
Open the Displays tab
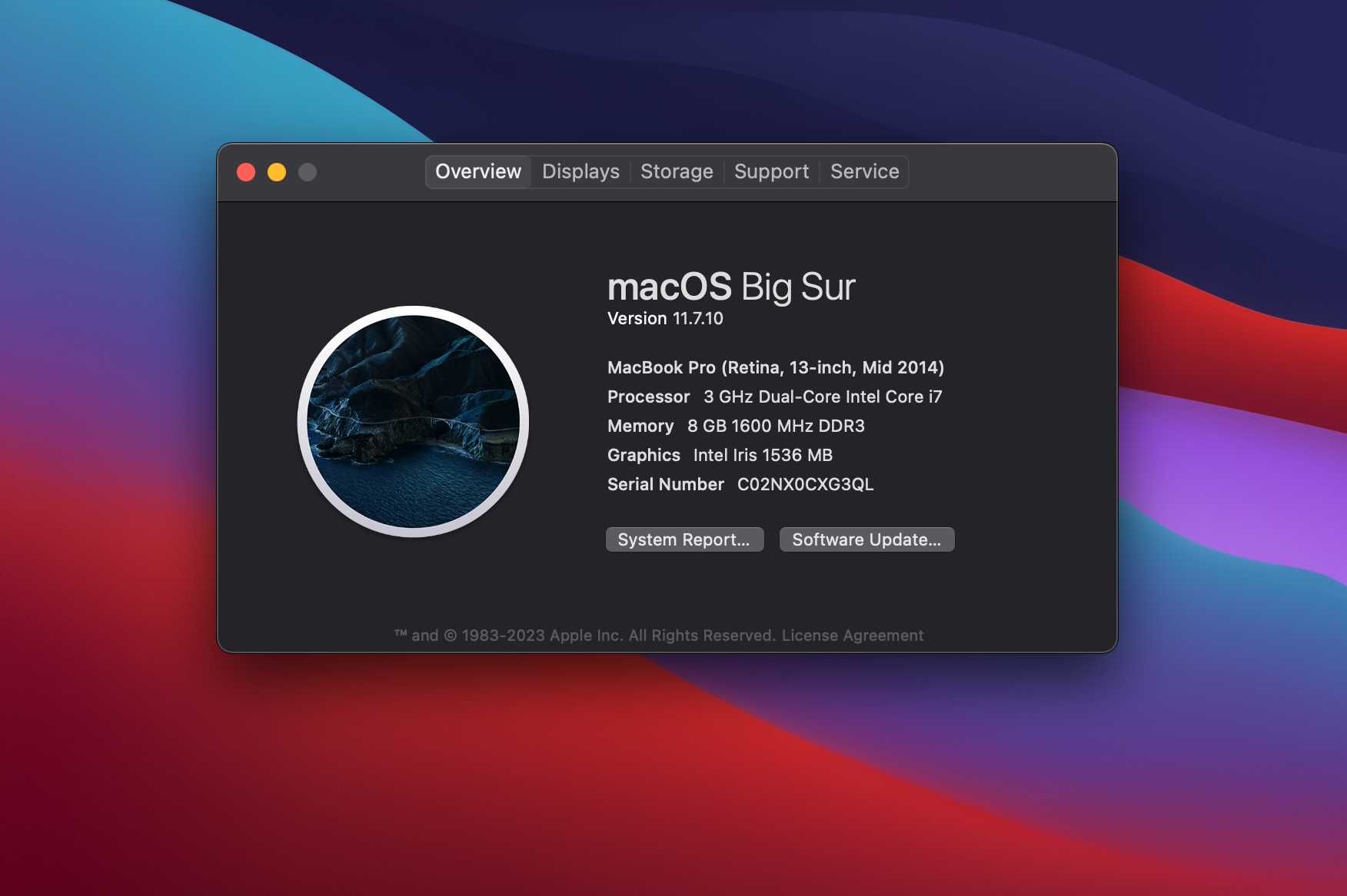(580, 171)
